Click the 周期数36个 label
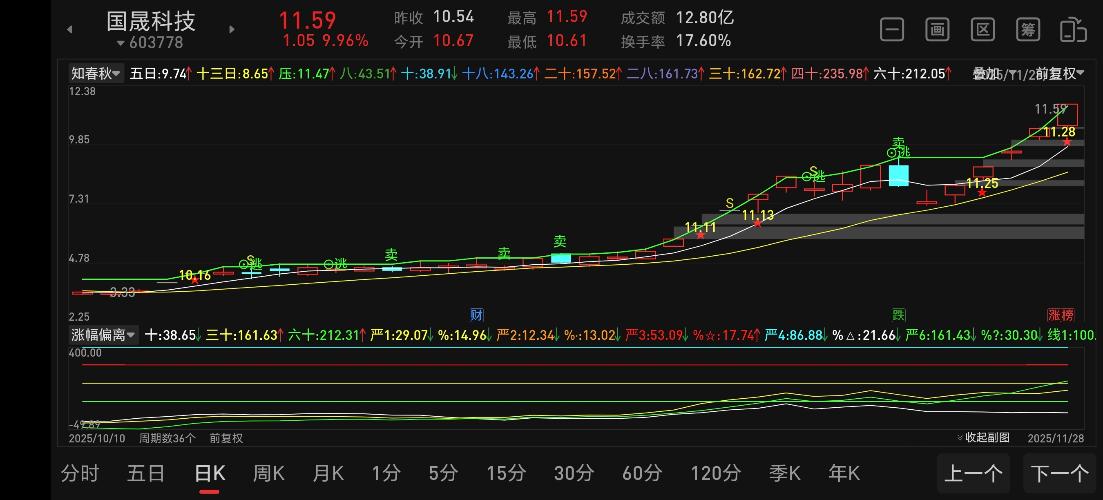The width and height of the screenshot is (1103, 500). click(167, 437)
